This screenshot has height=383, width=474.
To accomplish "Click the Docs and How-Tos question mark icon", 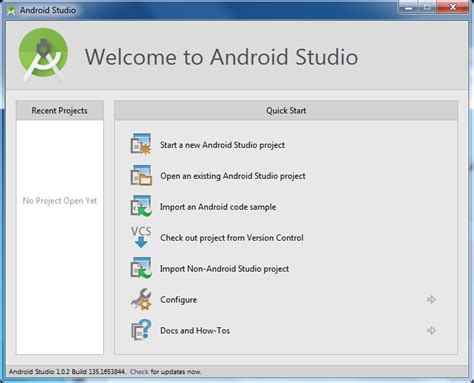I will pos(141,330).
